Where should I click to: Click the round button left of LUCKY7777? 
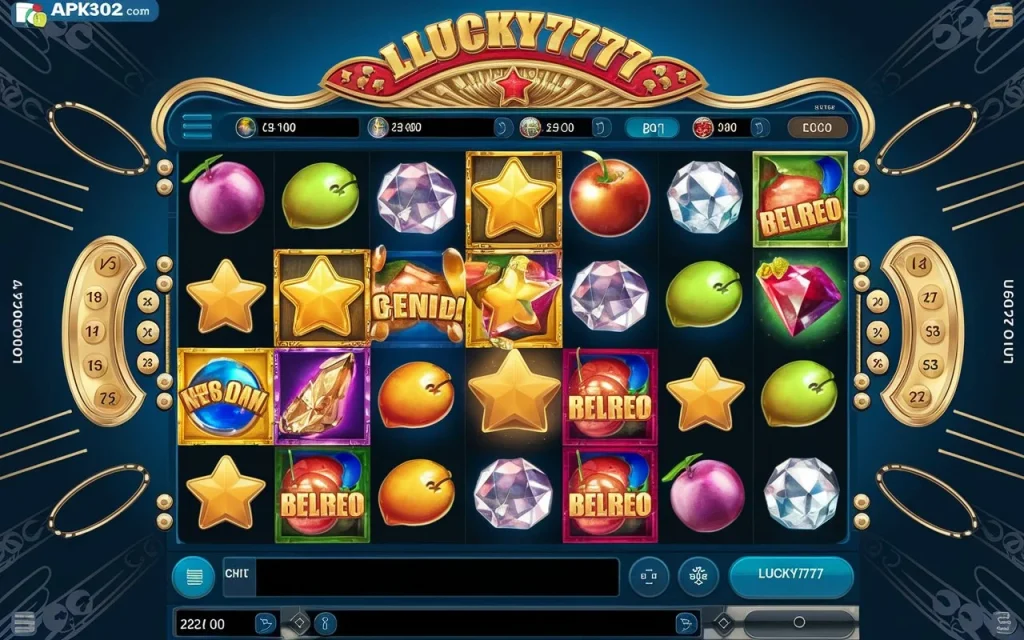point(698,577)
